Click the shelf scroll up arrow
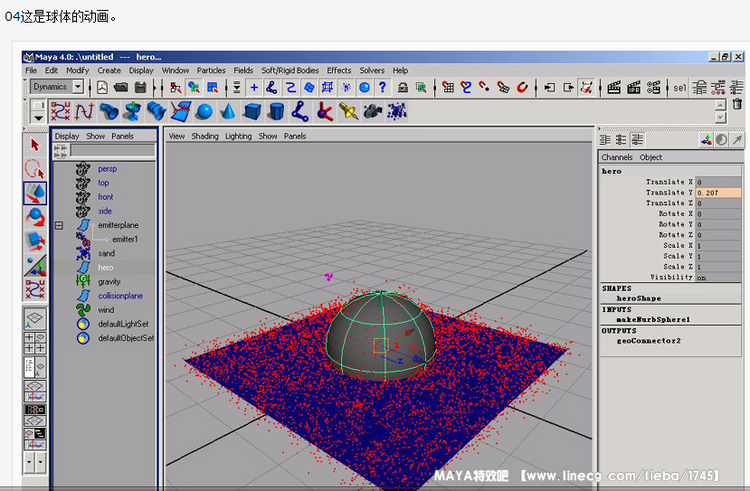Viewport: 750px width, 491px height. coord(720,105)
